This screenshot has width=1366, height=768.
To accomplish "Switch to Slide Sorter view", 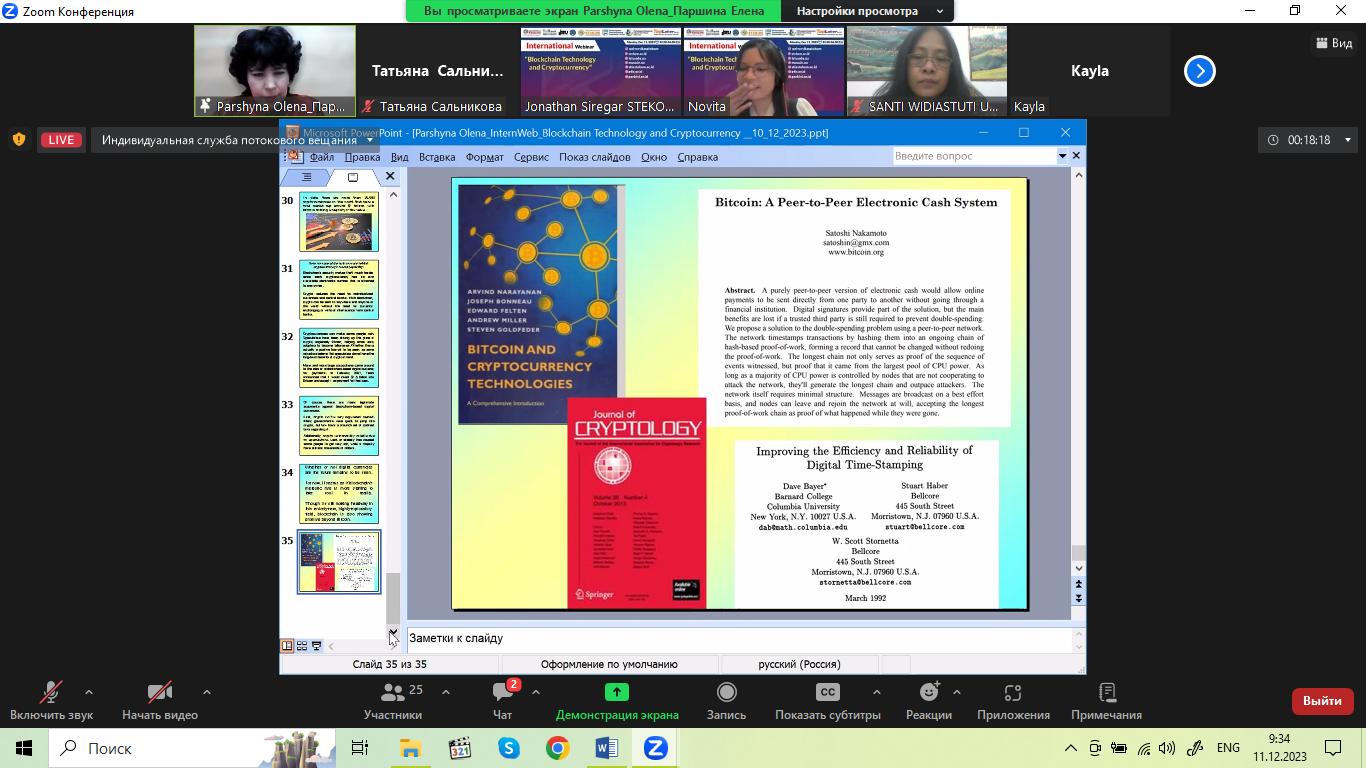I will click(301, 646).
